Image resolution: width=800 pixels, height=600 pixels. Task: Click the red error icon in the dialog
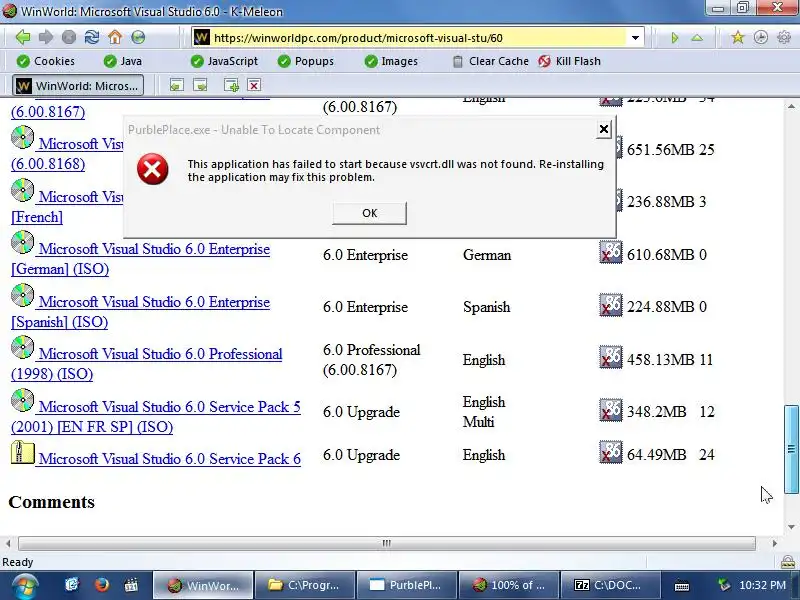(153, 169)
